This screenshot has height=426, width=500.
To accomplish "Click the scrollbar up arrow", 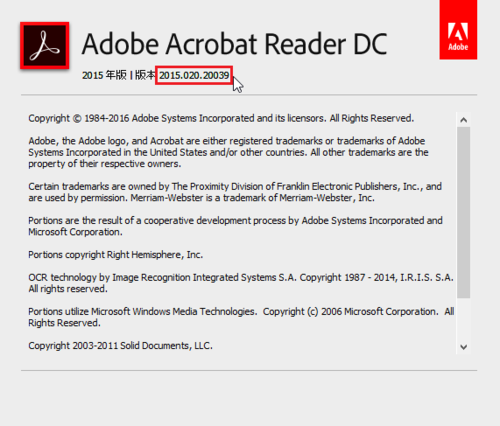I will [x=463, y=120].
